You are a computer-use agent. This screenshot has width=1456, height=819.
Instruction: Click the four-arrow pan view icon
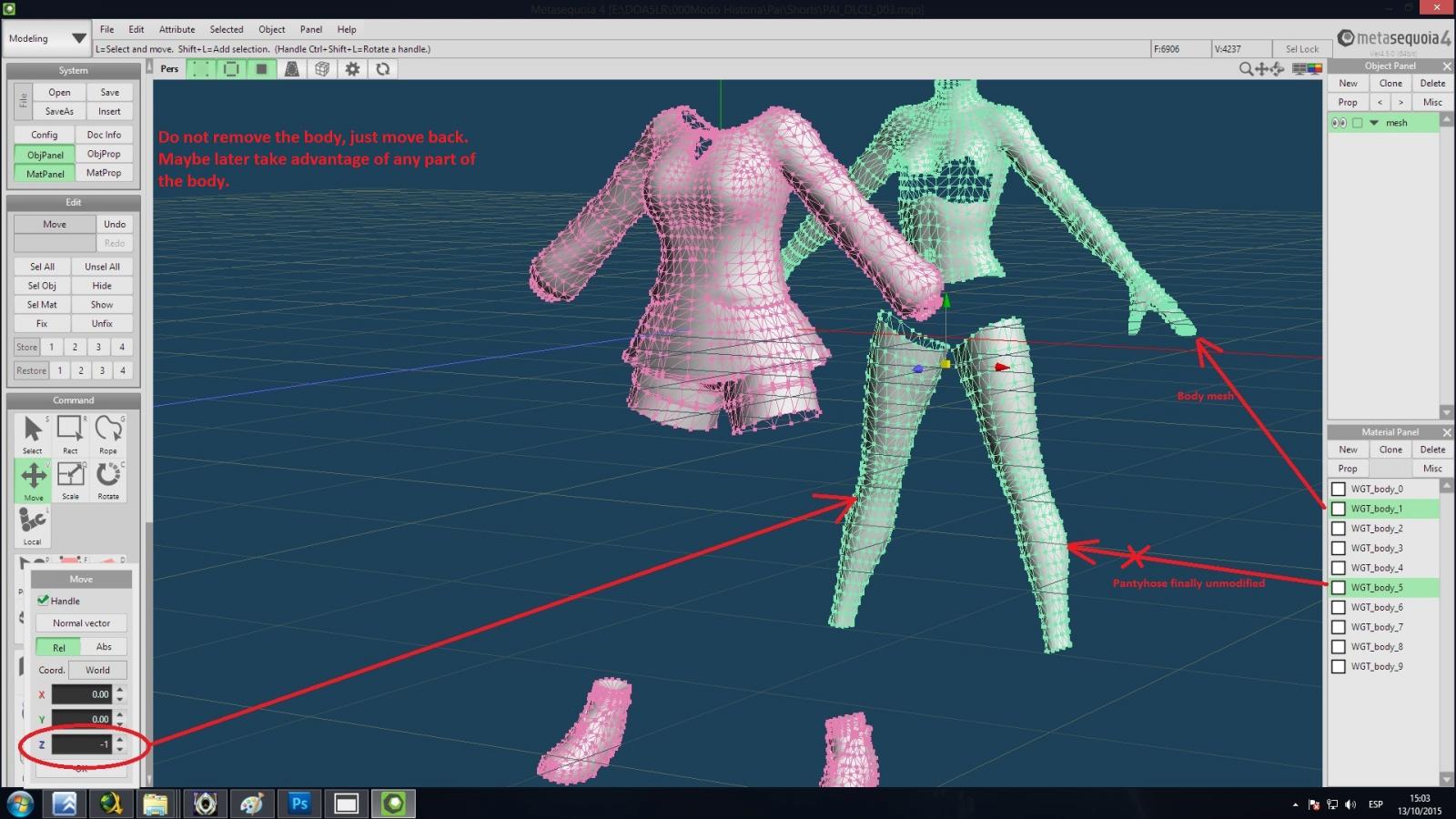click(1261, 69)
